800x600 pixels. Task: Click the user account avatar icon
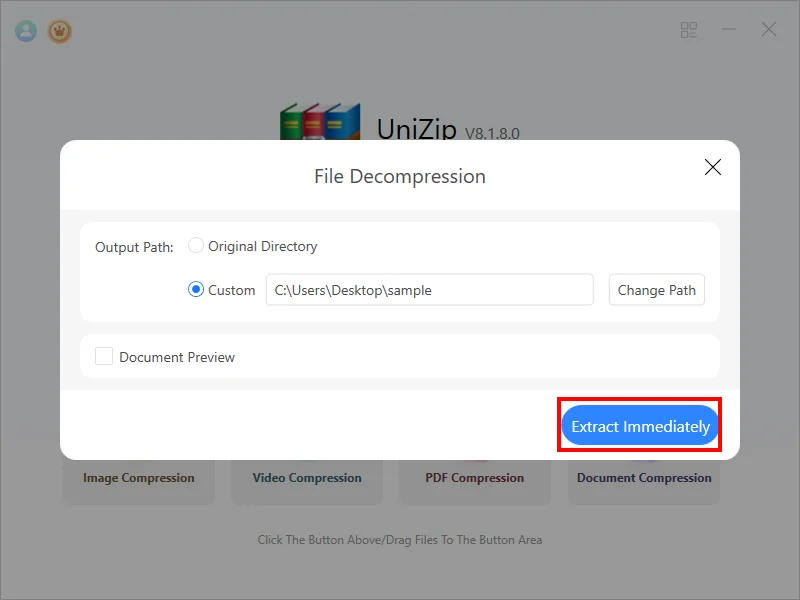click(x=26, y=31)
